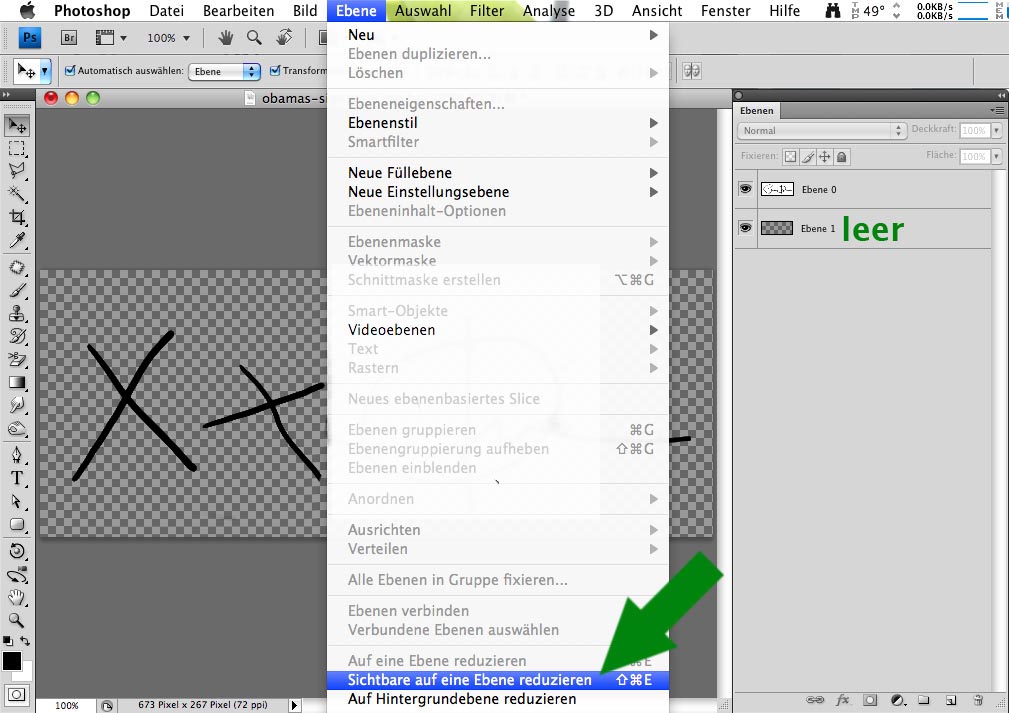1009x713 pixels.
Task: Select the Path Selection tool
Action: 17,501
